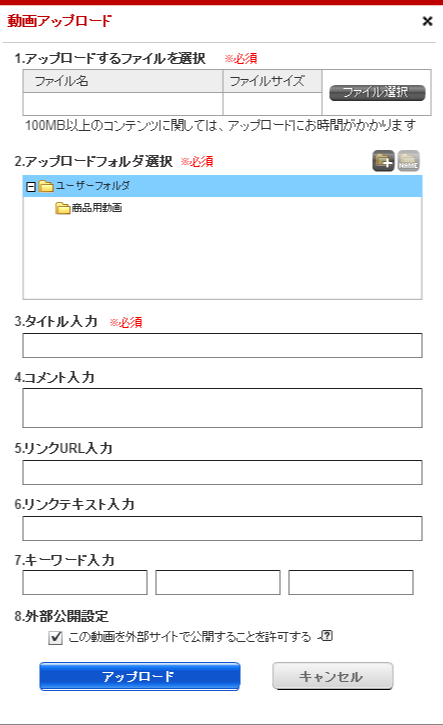This screenshot has height=725, width=443.
Task: Click the ユーザーフォルダ folder icon
Action: pos(46,186)
